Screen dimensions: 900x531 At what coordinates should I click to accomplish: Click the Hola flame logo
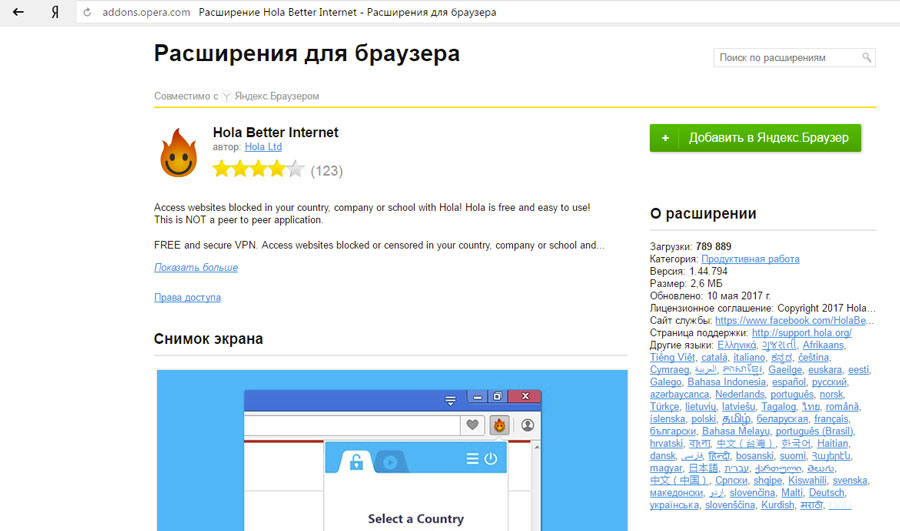(179, 153)
